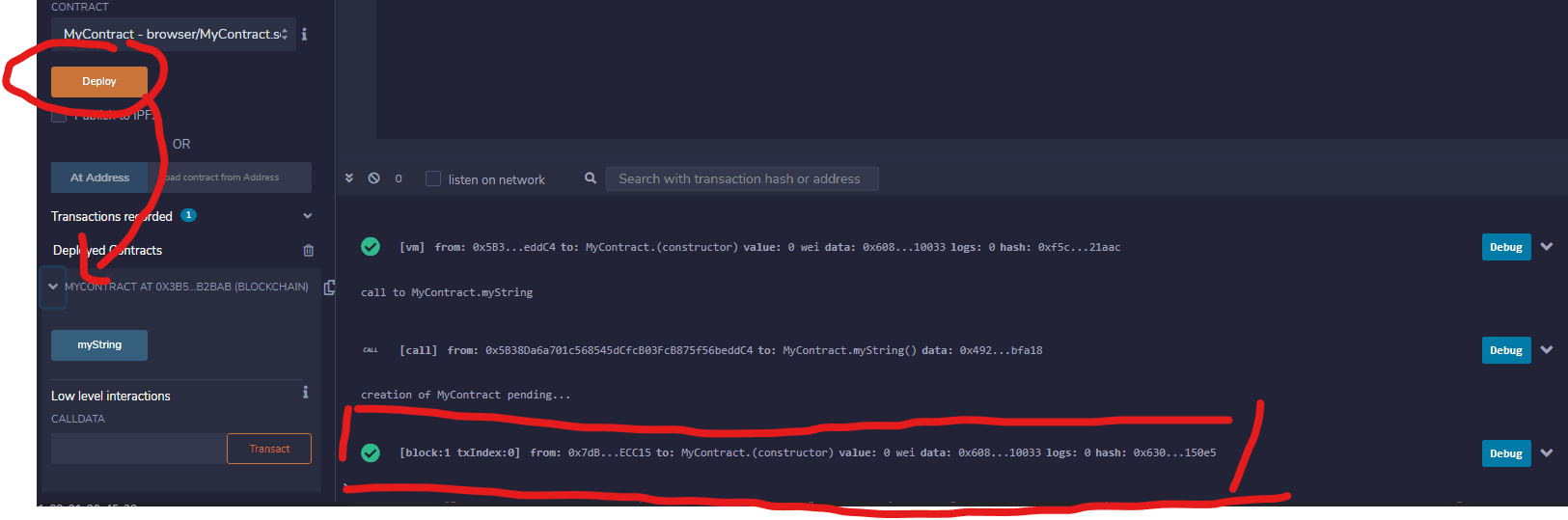
Task: Focus the CALLDATA input field
Action: (139, 449)
